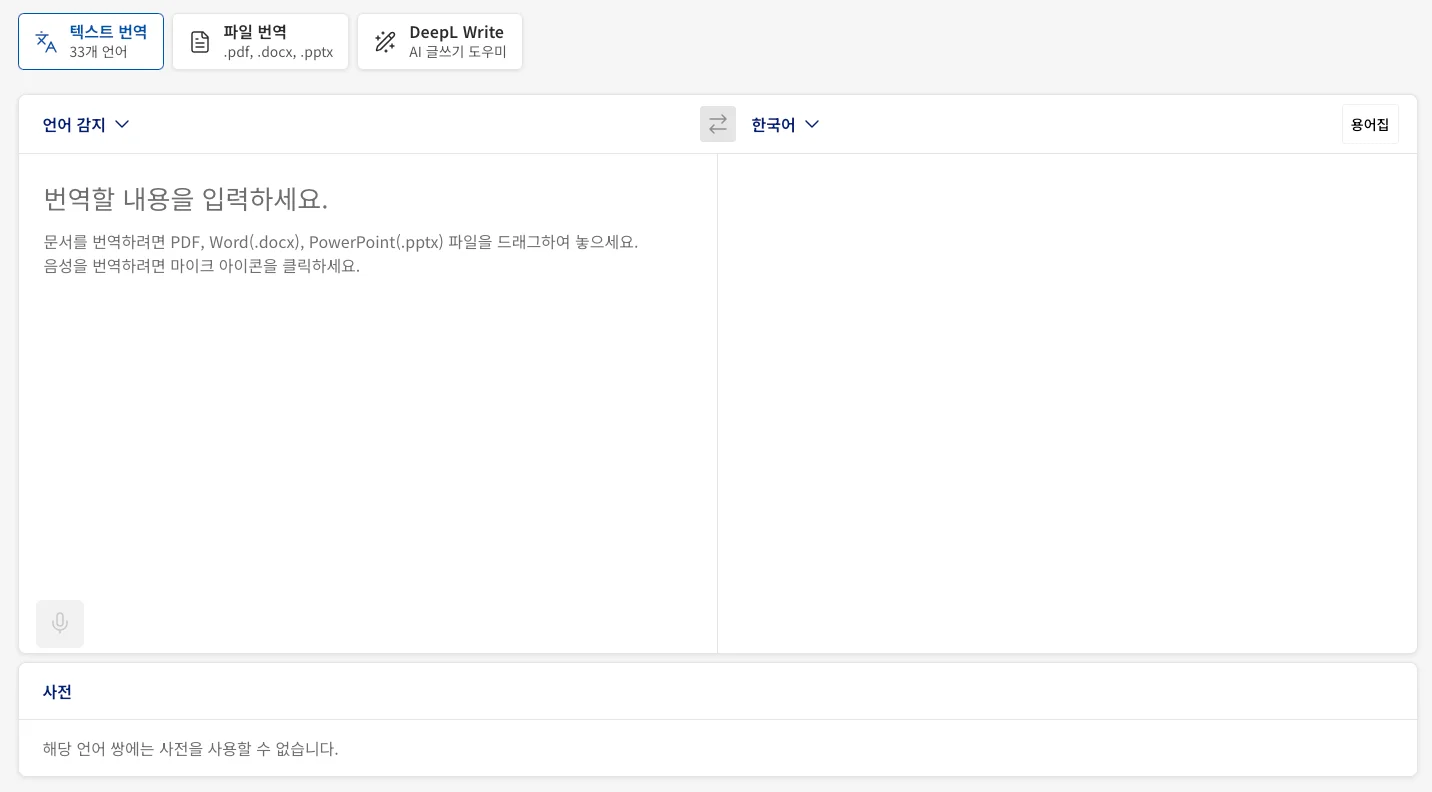
Task: Click the dictionary unavailable message area
Action: tap(190, 748)
